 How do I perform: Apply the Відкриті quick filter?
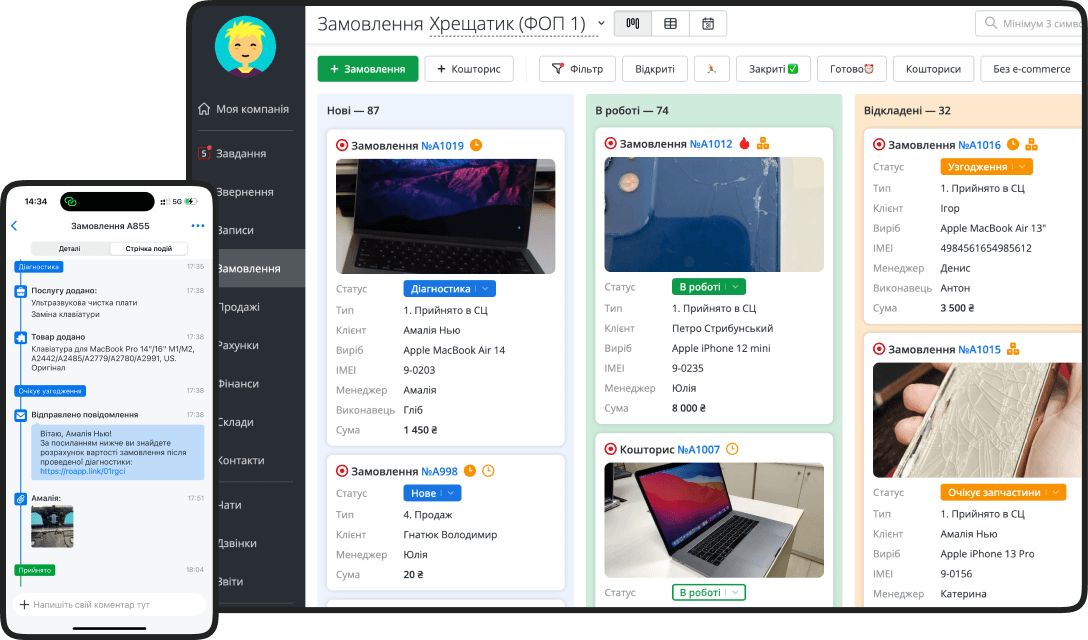tap(655, 69)
